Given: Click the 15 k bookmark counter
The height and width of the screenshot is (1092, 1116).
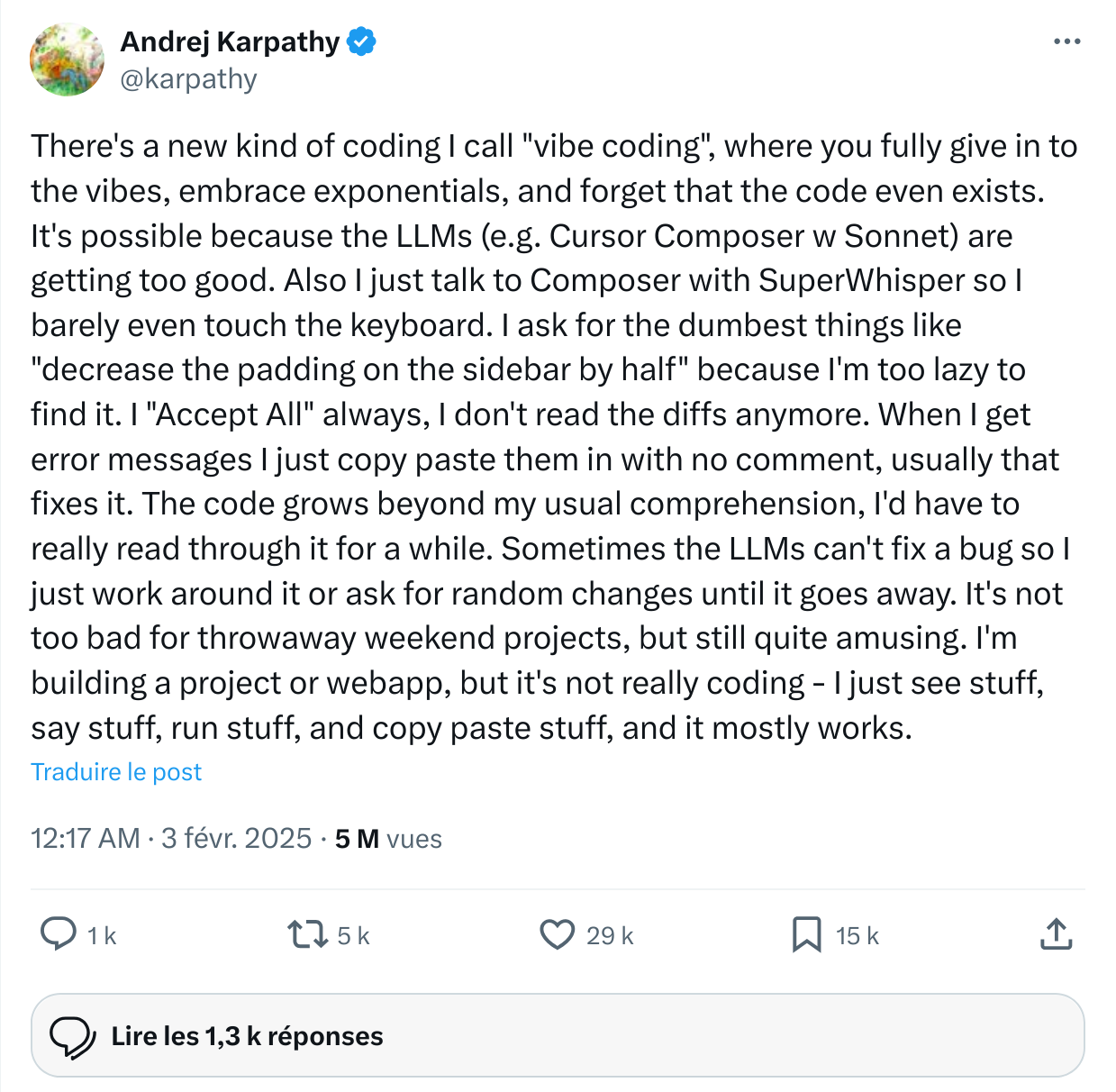Looking at the screenshot, I should (x=857, y=935).
